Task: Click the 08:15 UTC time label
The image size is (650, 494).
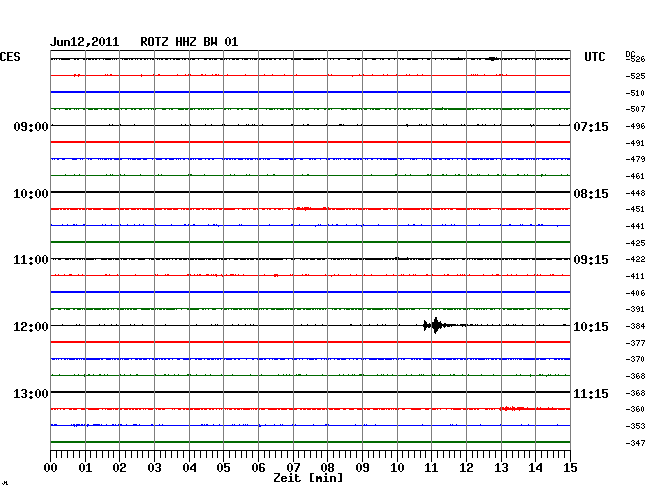Action: 591,194
